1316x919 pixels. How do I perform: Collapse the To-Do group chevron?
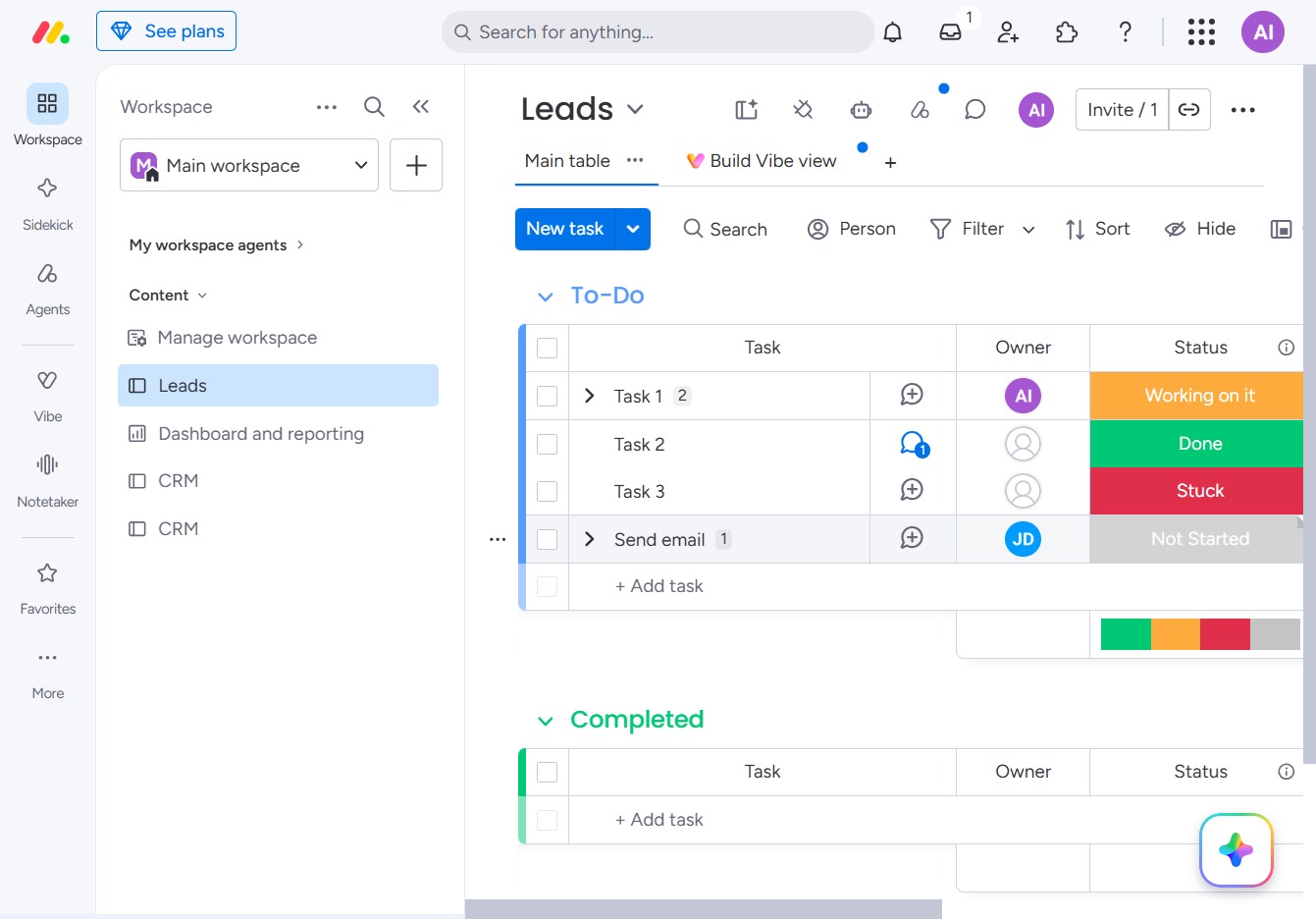pos(546,297)
